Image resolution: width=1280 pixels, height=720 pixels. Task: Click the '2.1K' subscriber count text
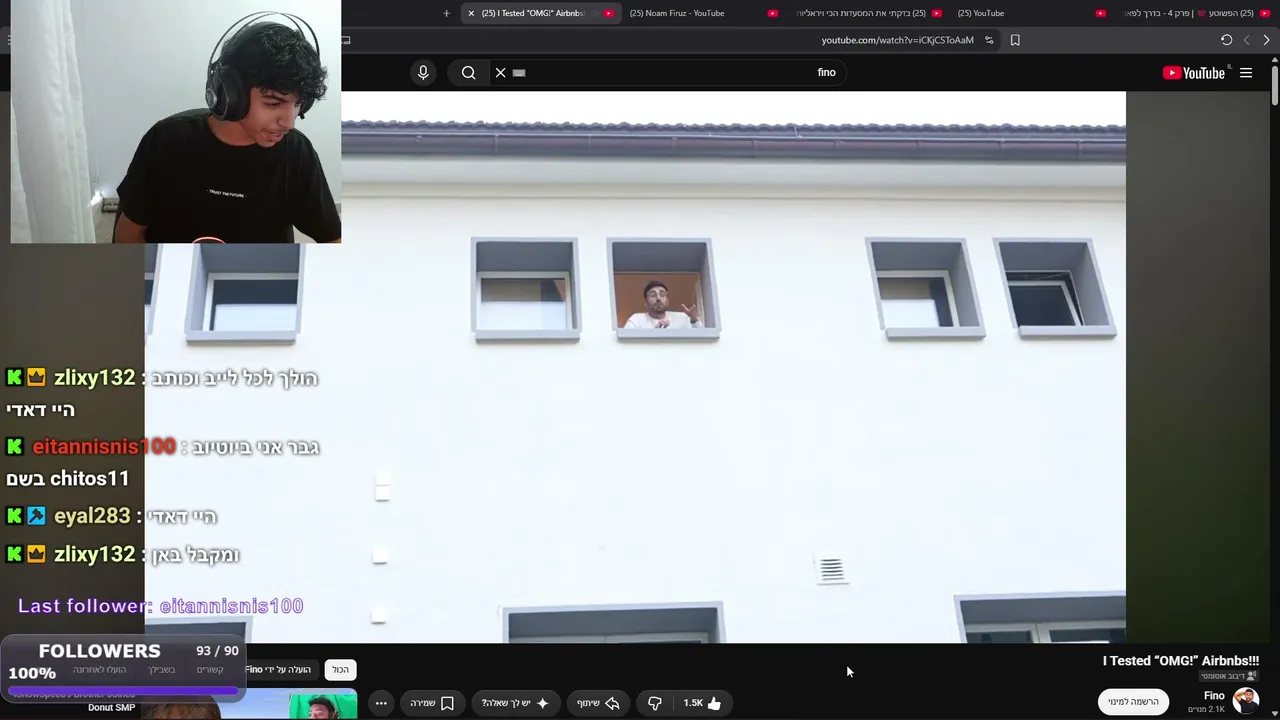pyautogui.click(x=1205, y=710)
